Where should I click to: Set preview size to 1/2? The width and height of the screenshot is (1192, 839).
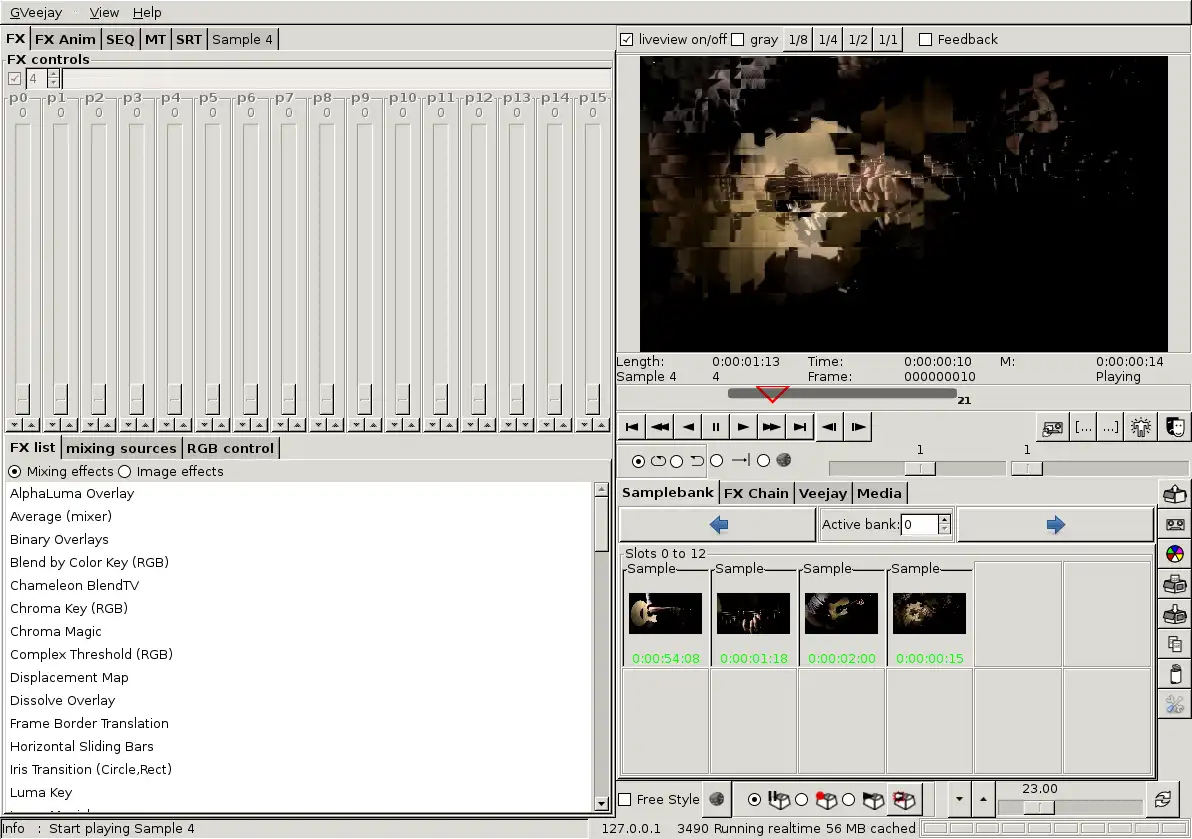click(858, 40)
